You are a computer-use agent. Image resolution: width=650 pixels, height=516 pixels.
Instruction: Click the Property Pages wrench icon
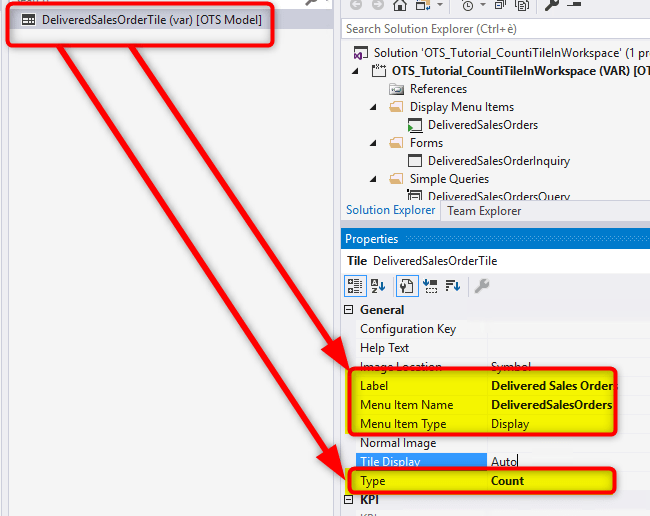pos(481,286)
